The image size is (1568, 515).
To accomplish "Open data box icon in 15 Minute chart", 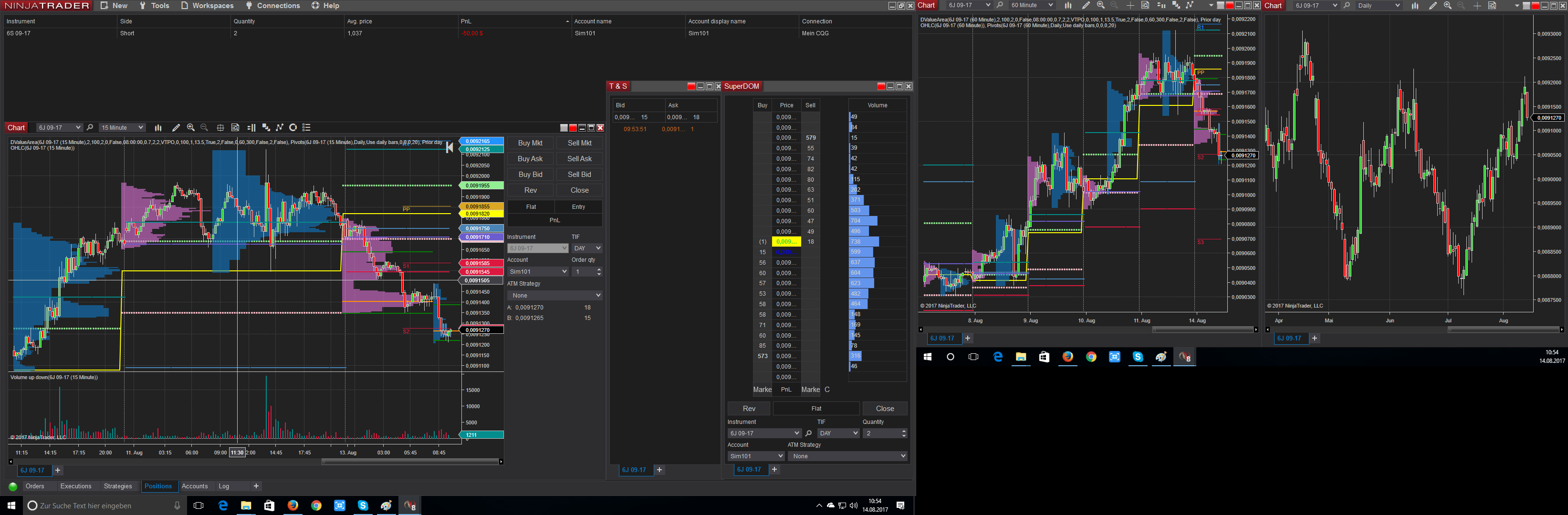I will (x=236, y=128).
